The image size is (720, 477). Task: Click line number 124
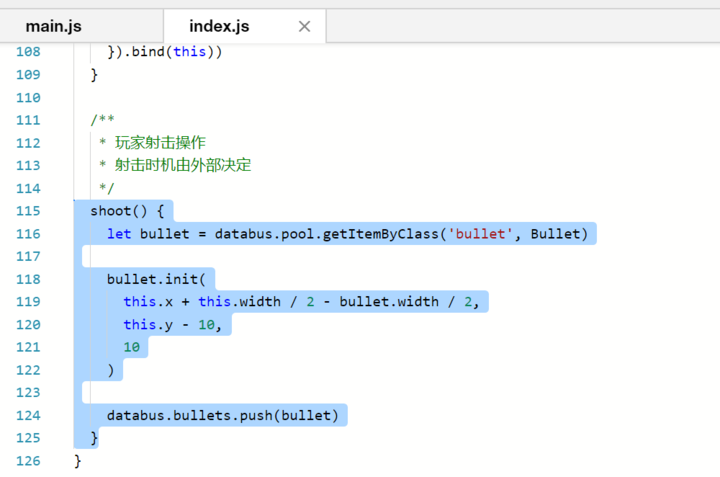pos(28,415)
